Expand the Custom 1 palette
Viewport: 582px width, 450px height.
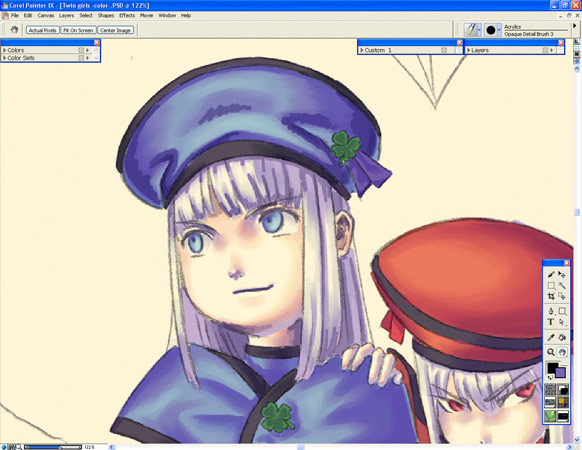point(362,50)
